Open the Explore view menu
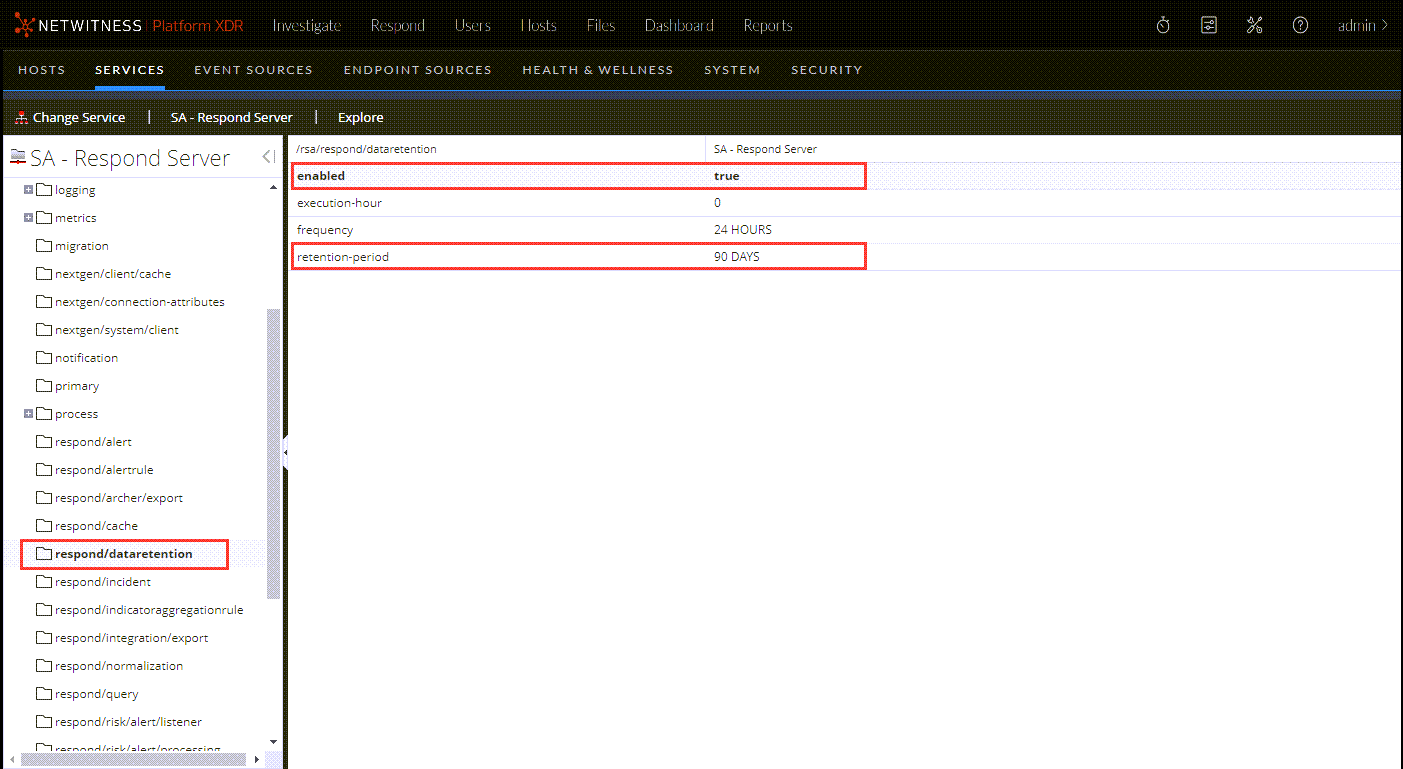The image size is (1403, 769). click(x=361, y=117)
